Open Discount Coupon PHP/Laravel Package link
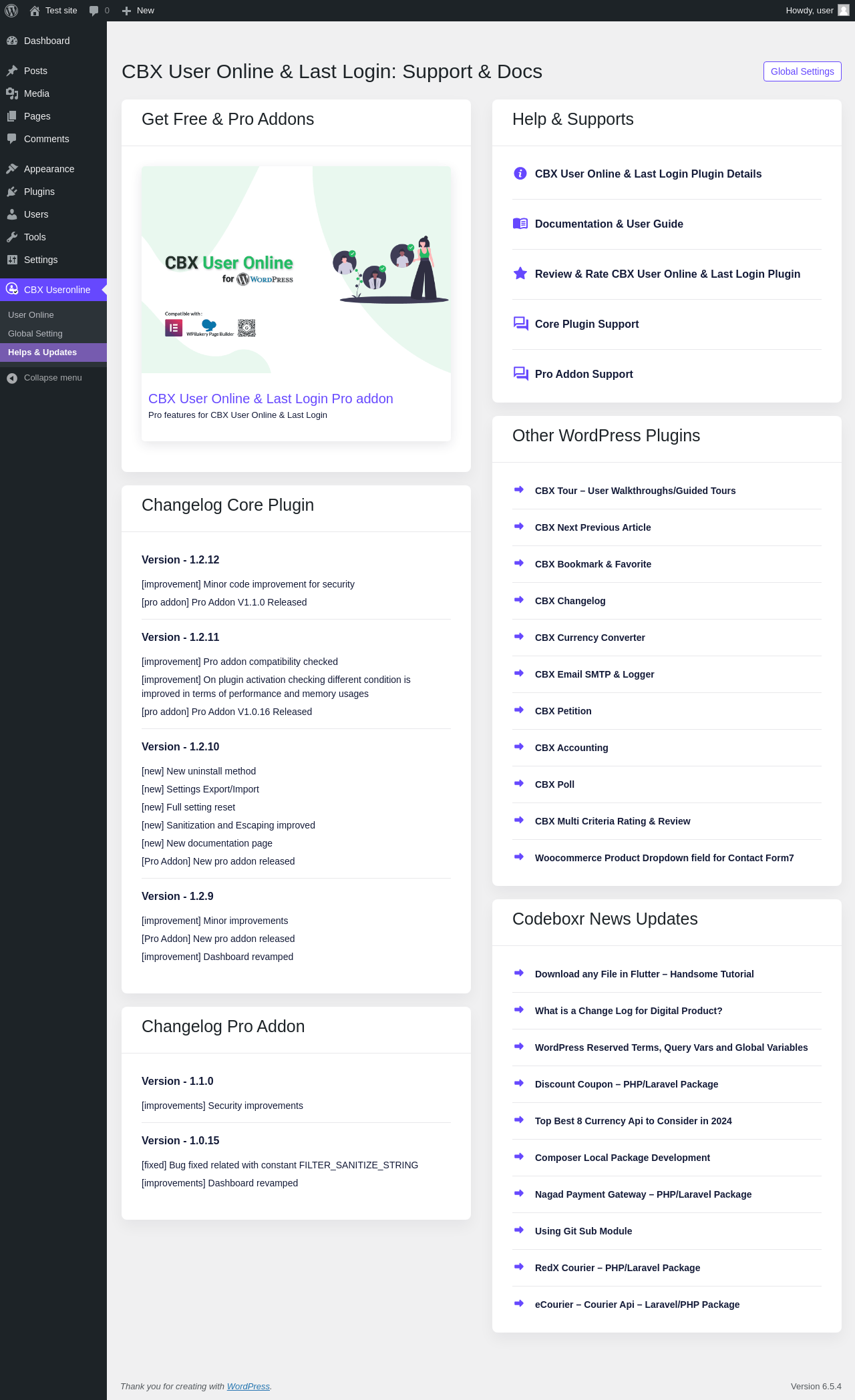The width and height of the screenshot is (855, 1400). click(627, 1084)
